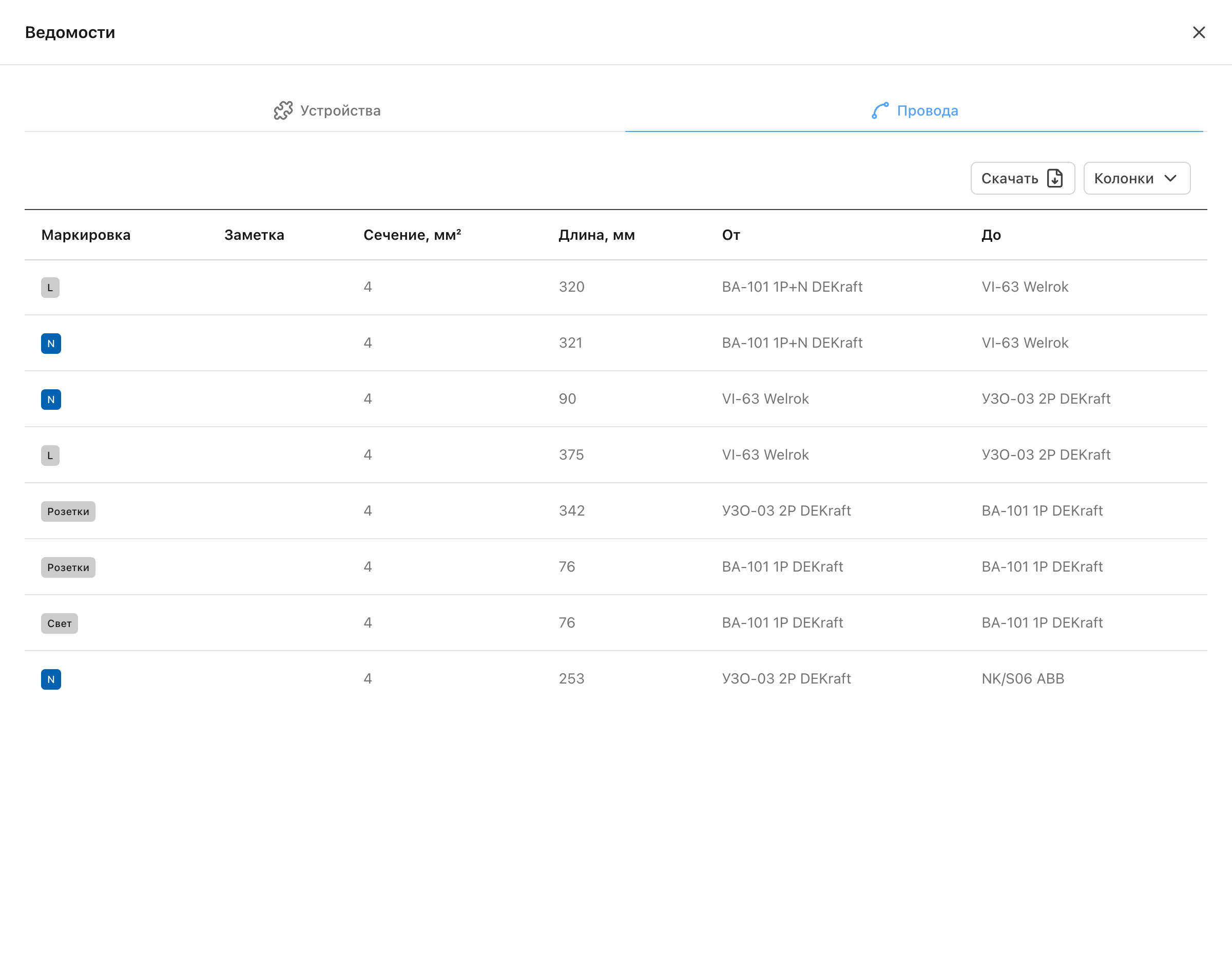Click the Свет marking badge
Image resolution: width=1232 pixels, height=967 pixels.
pos(60,623)
